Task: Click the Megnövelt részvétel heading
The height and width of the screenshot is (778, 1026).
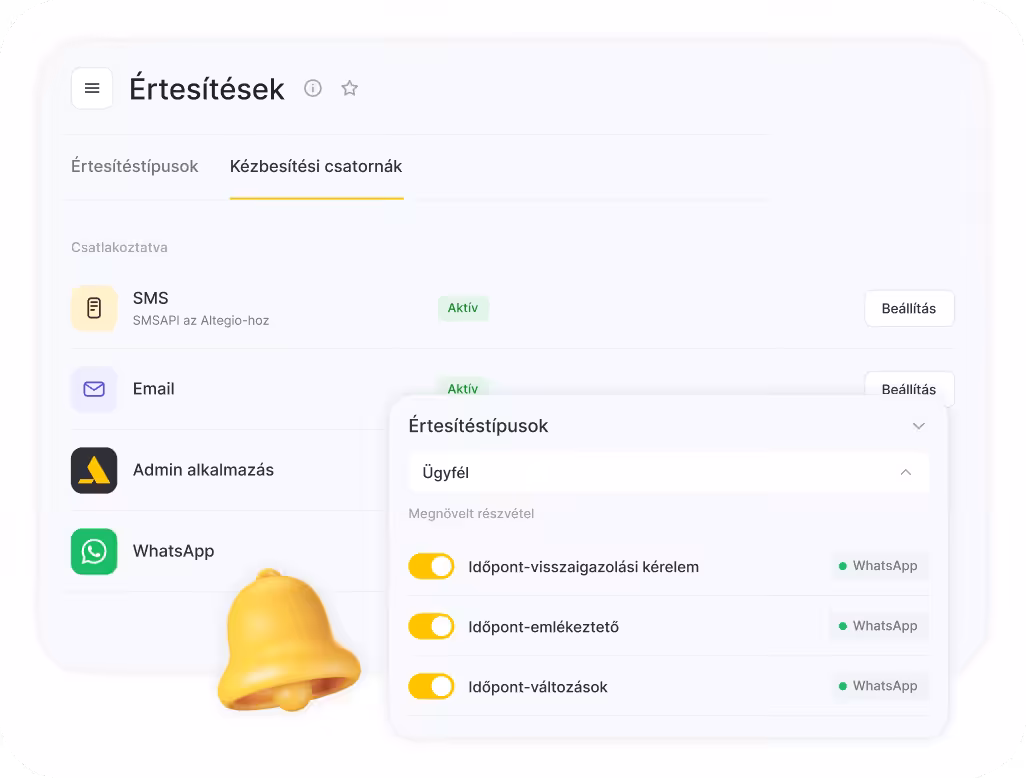Action: [x=471, y=514]
